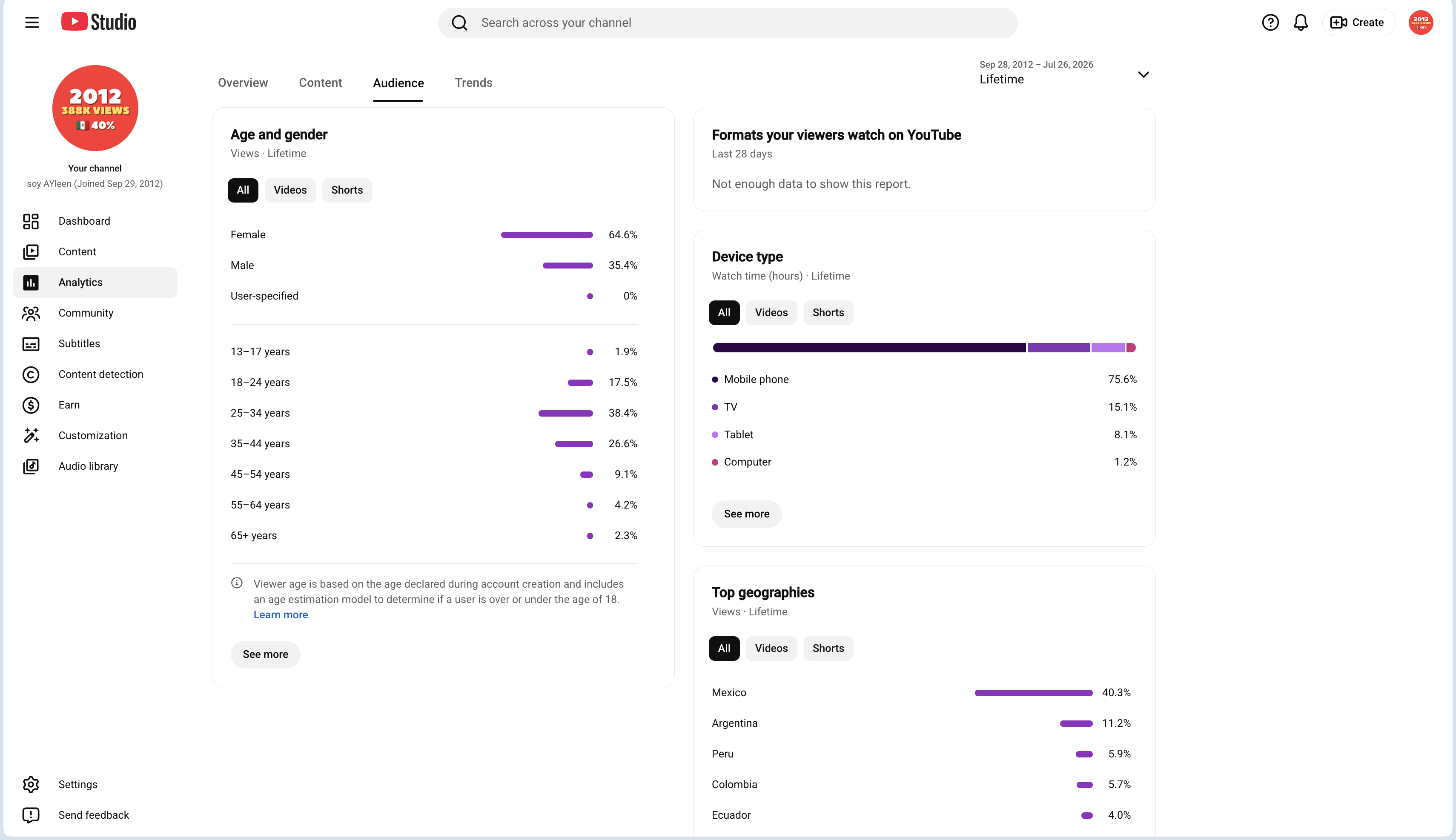Select All filter in Device type

click(x=724, y=313)
